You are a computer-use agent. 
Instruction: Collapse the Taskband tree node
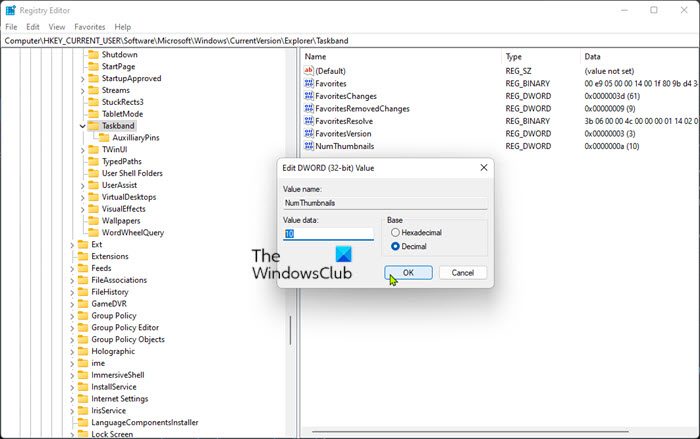click(x=83, y=126)
